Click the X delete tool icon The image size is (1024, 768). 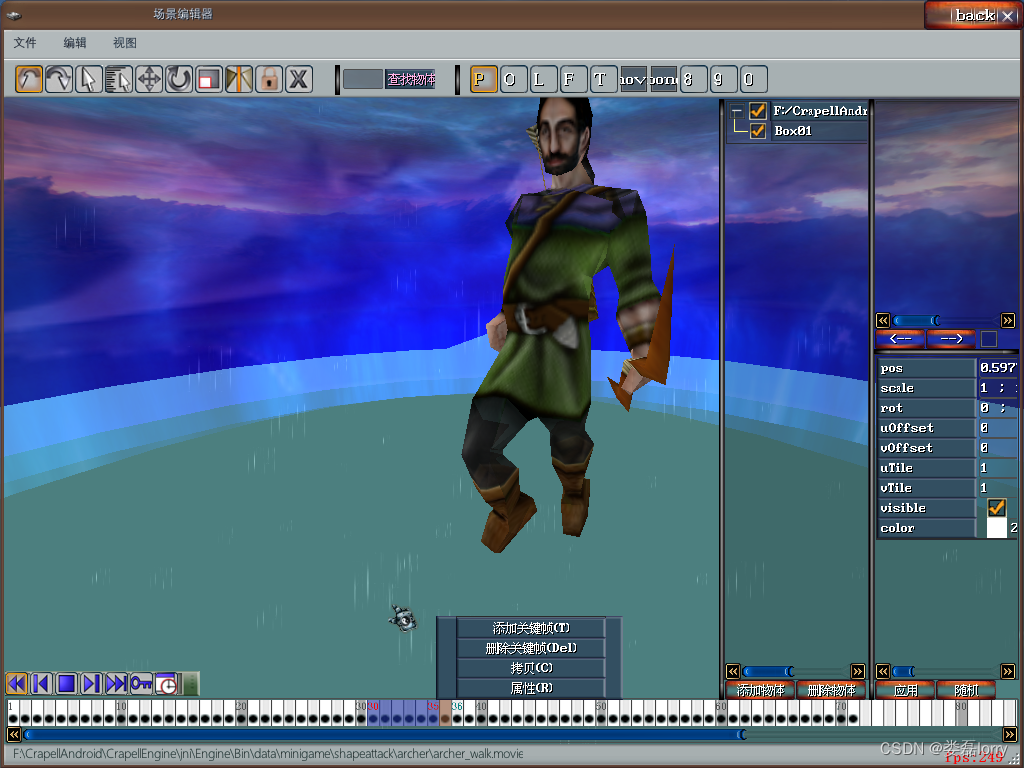(299, 80)
